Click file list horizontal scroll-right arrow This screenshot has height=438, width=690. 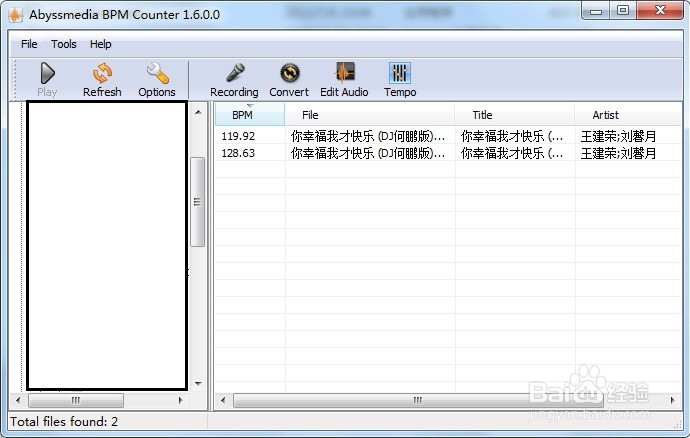tap(672, 400)
